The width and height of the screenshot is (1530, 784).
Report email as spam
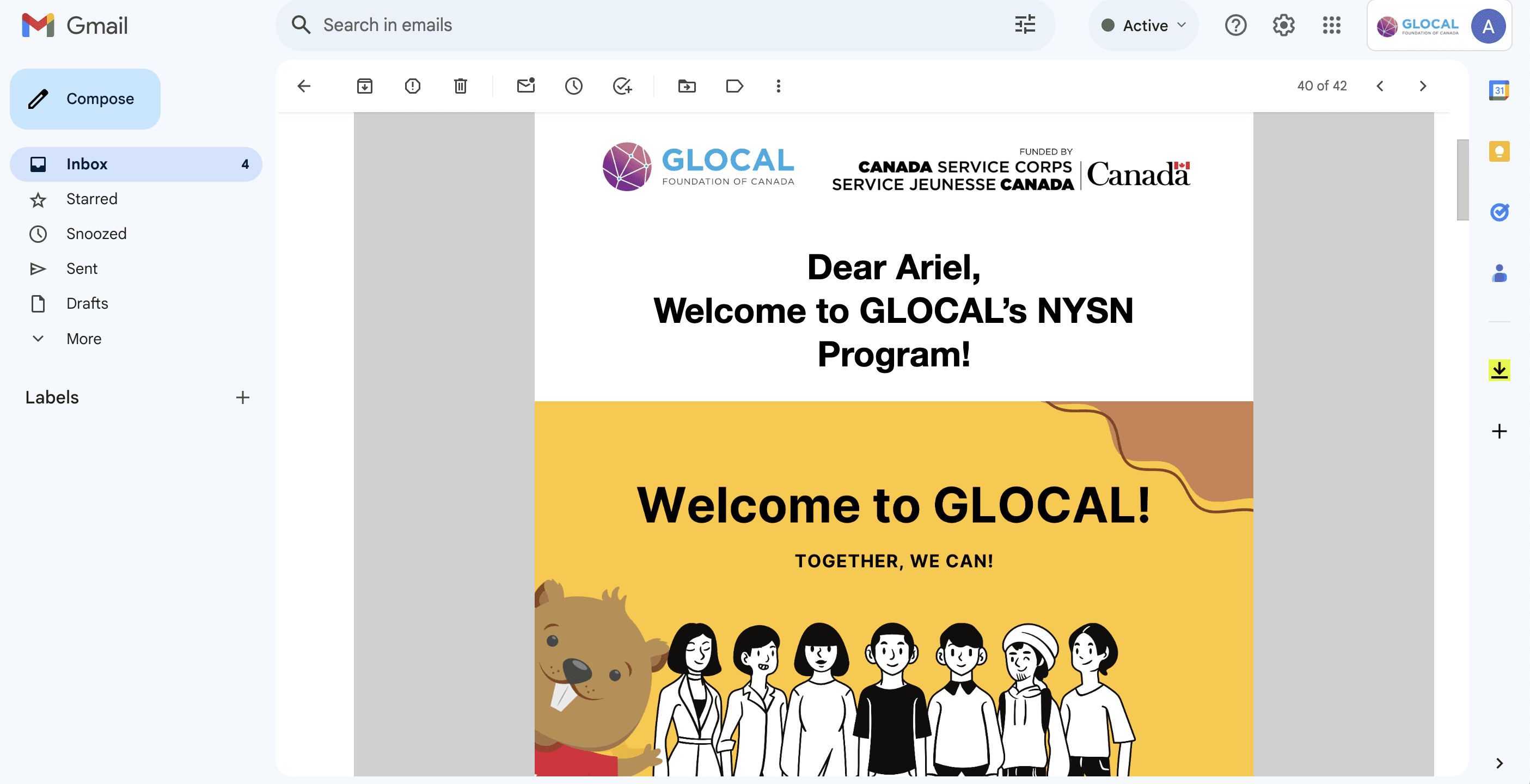[x=412, y=86]
